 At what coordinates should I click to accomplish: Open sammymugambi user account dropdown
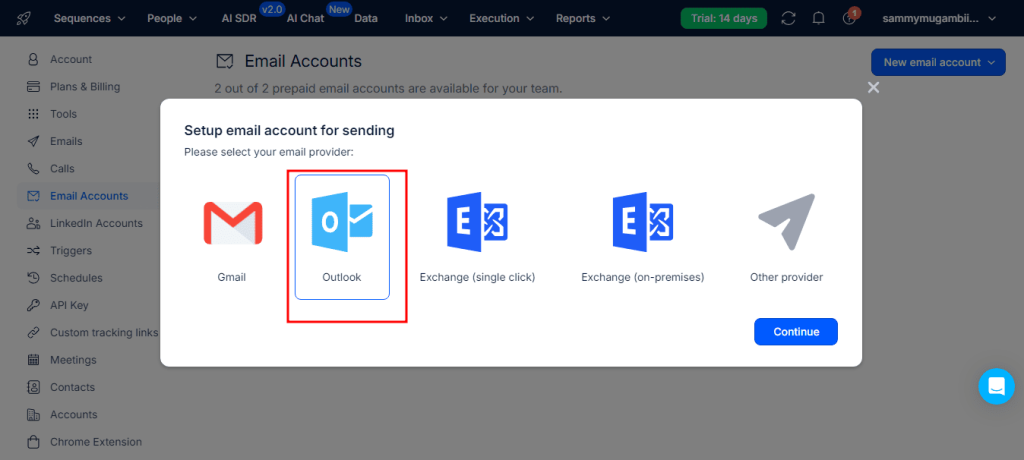[x=939, y=18]
